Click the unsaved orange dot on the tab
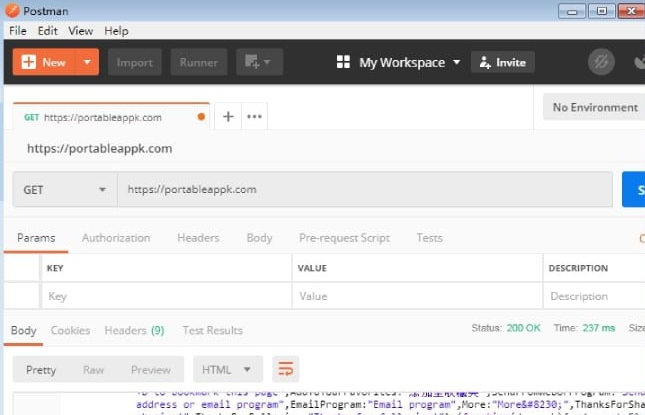Viewport: 645px width, 415px height. (201, 117)
